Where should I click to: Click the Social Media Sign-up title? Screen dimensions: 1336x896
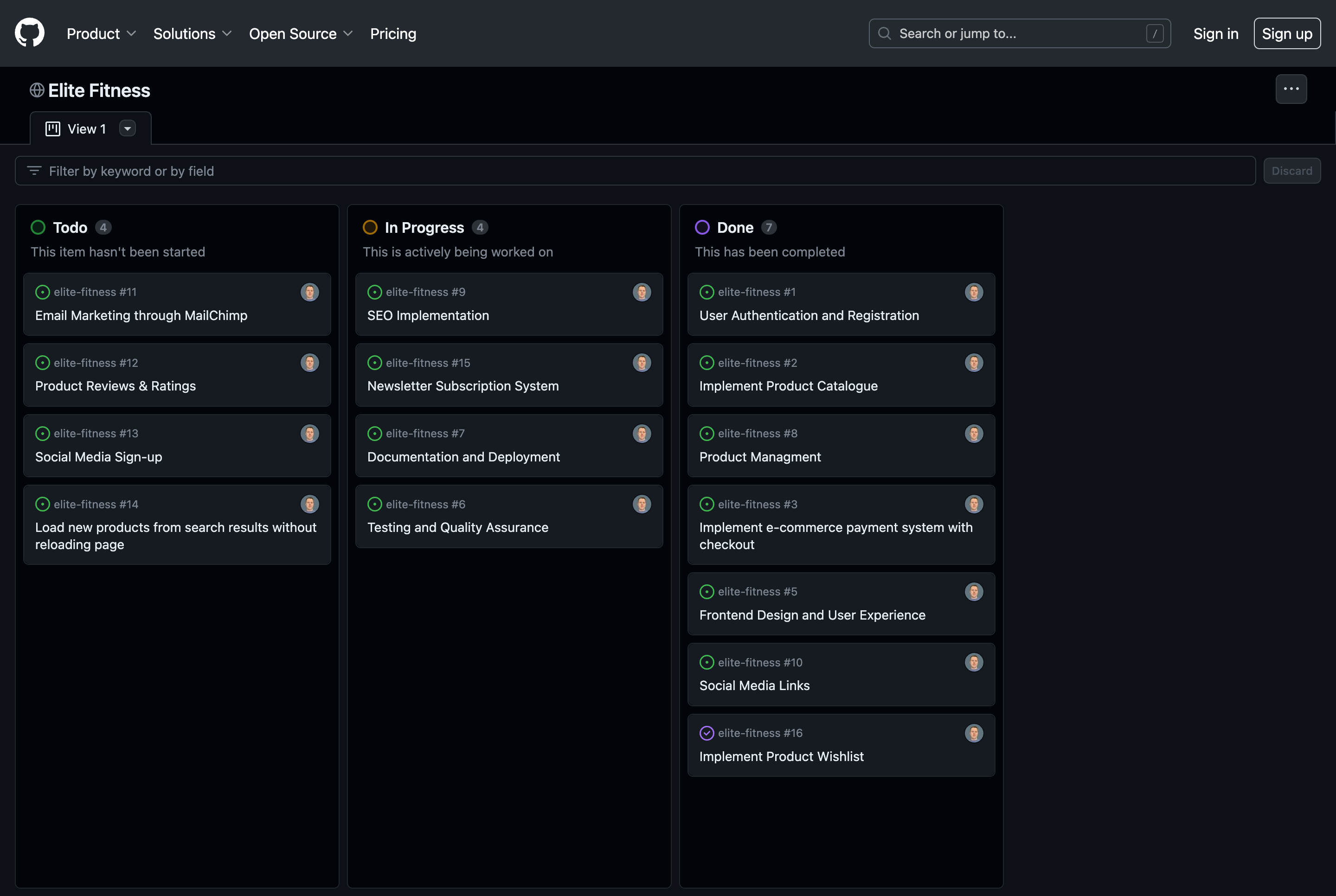pos(99,456)
